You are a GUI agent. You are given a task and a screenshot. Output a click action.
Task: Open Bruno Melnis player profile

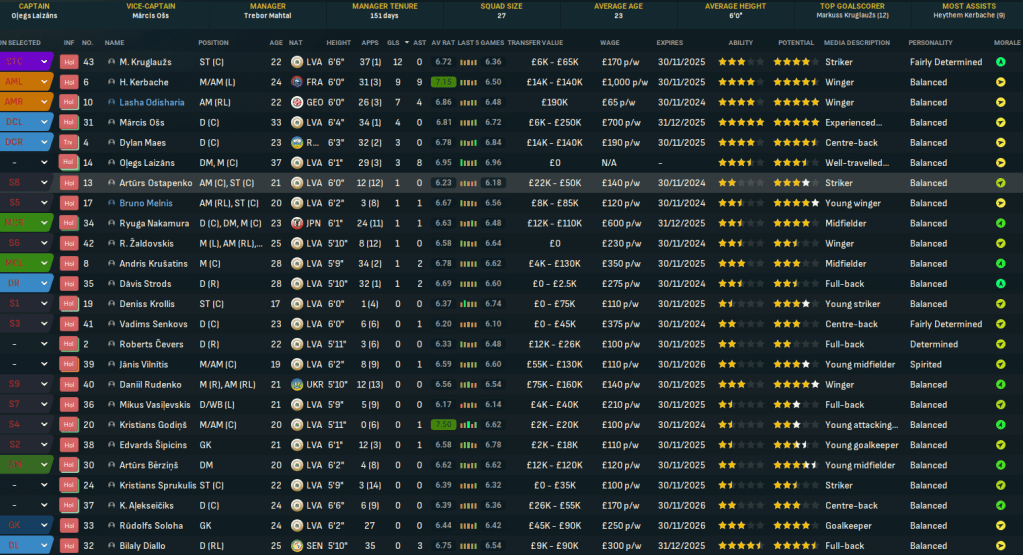coord(146,203)
